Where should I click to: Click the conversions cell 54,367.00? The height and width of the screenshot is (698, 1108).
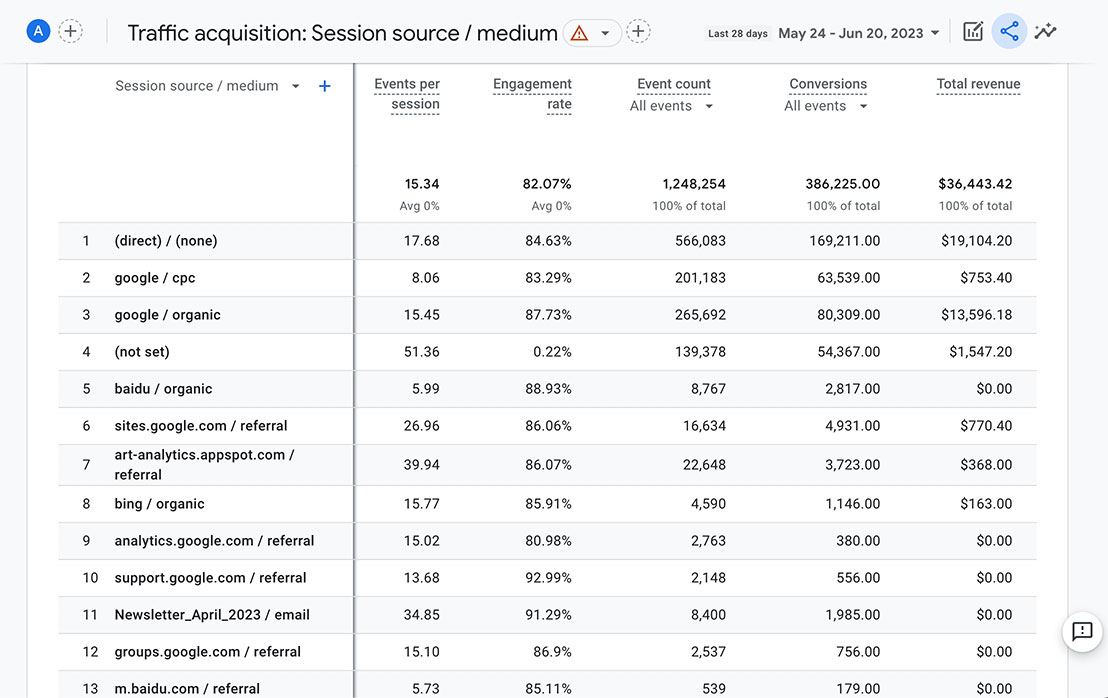coord(848,352)
